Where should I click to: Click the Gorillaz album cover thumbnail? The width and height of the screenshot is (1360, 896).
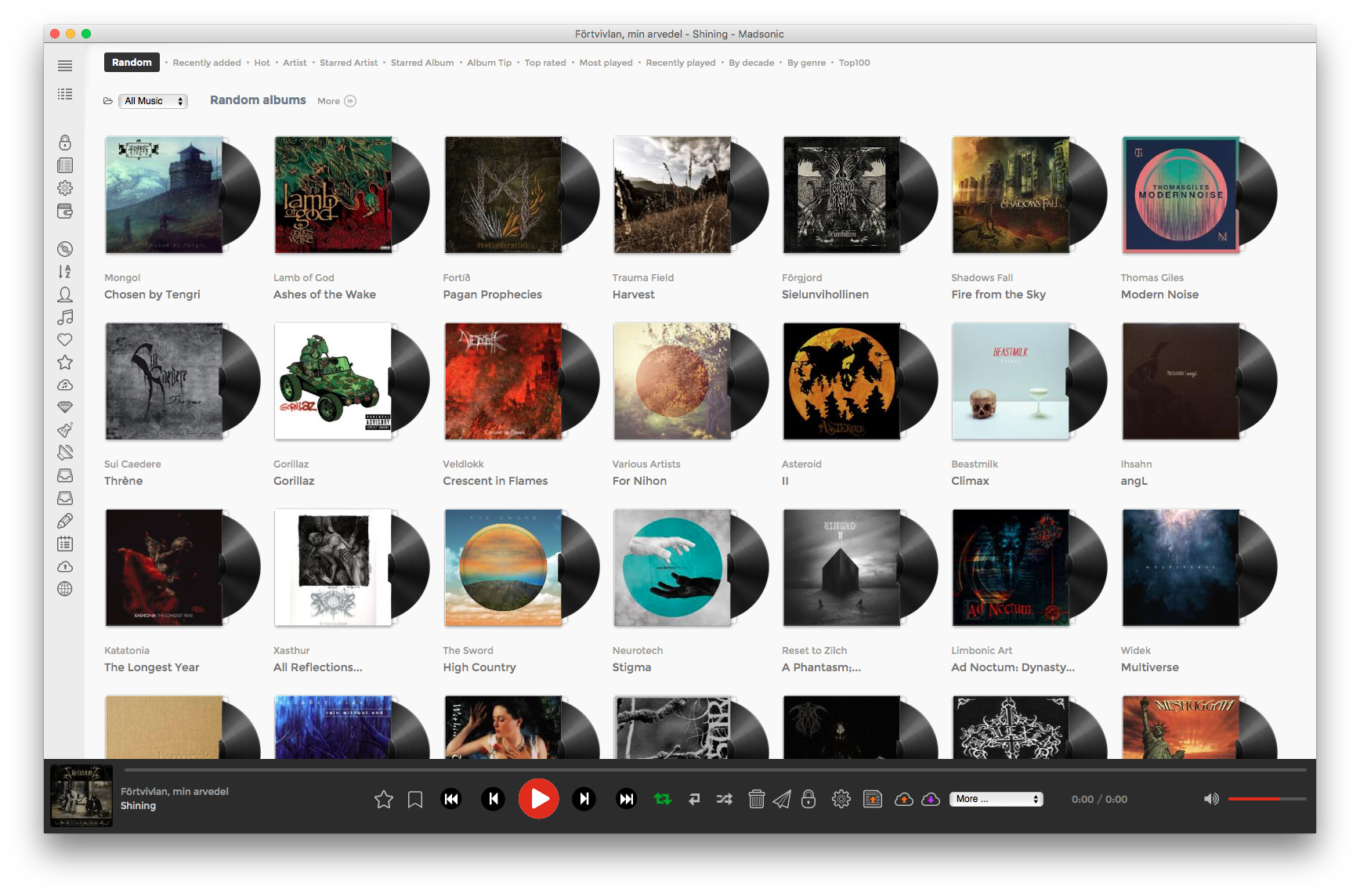click(333, 381)
